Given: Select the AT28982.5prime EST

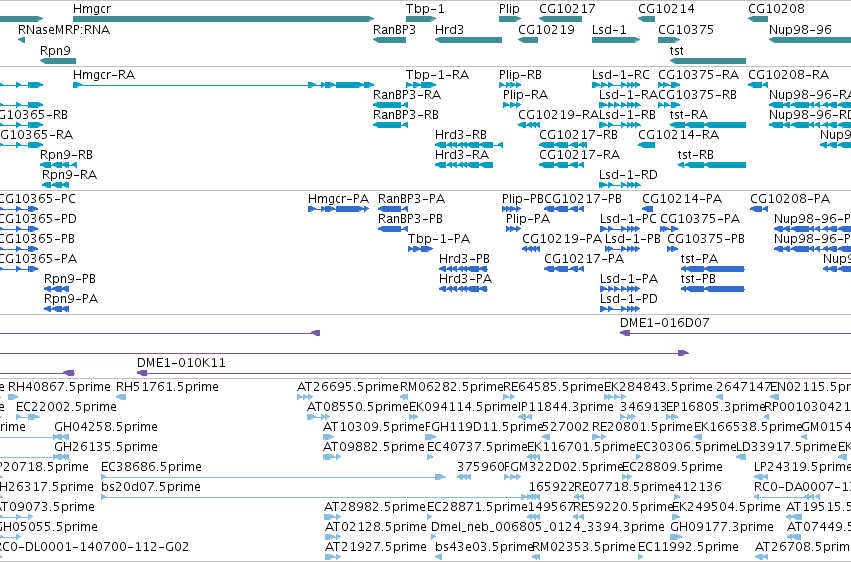Looking at the screenshot, I should pos(332,517).
